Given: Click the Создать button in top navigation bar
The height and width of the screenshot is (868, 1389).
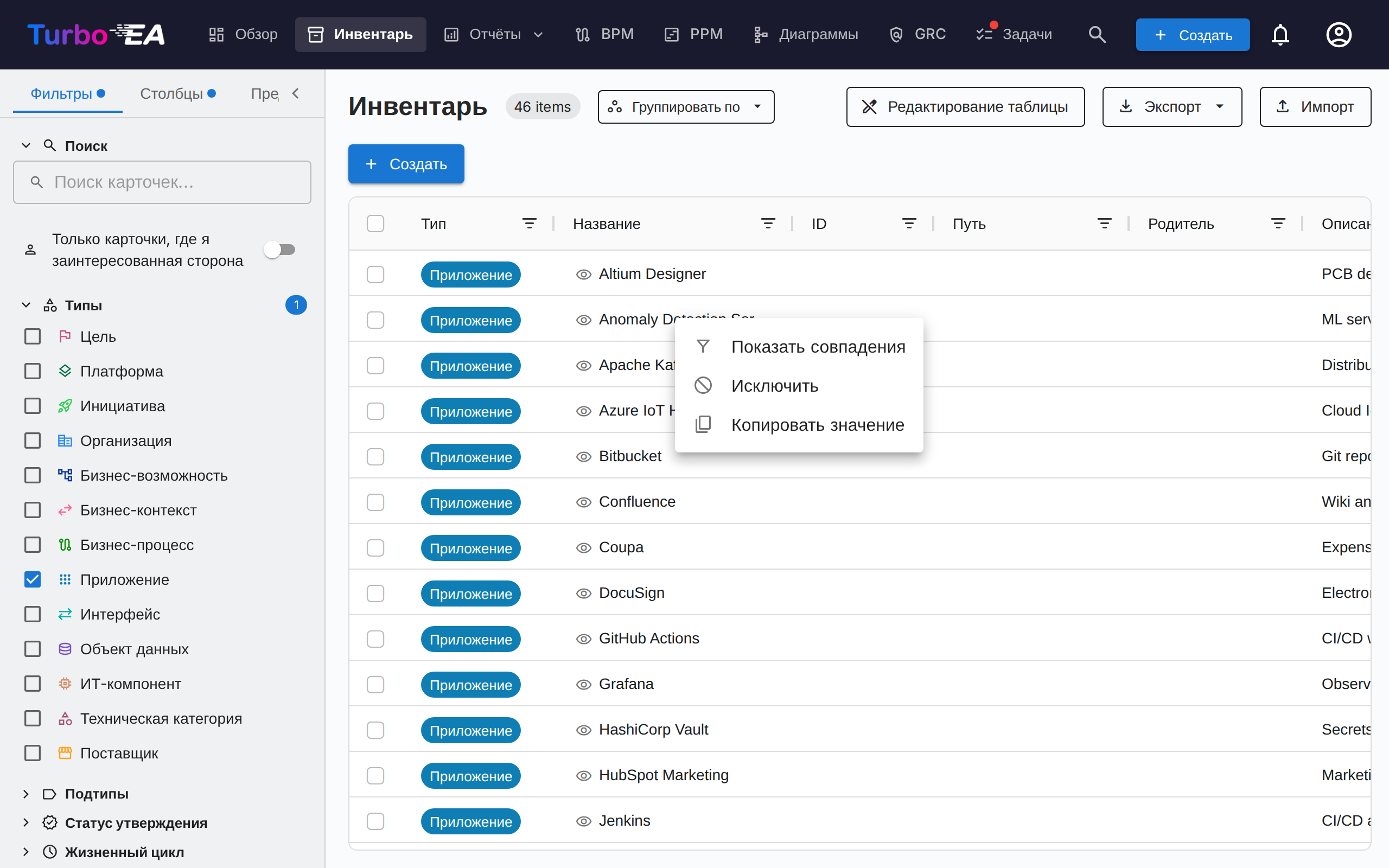Looking at the screenshot, I should click(x=1193, y=35).
